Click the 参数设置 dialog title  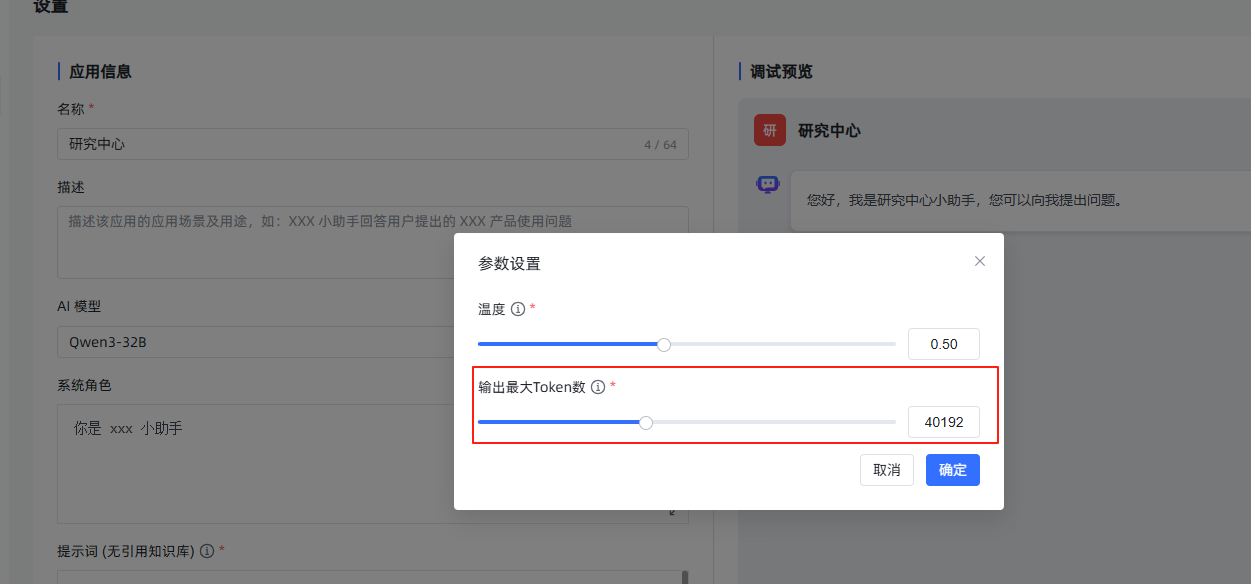point(509,264)
